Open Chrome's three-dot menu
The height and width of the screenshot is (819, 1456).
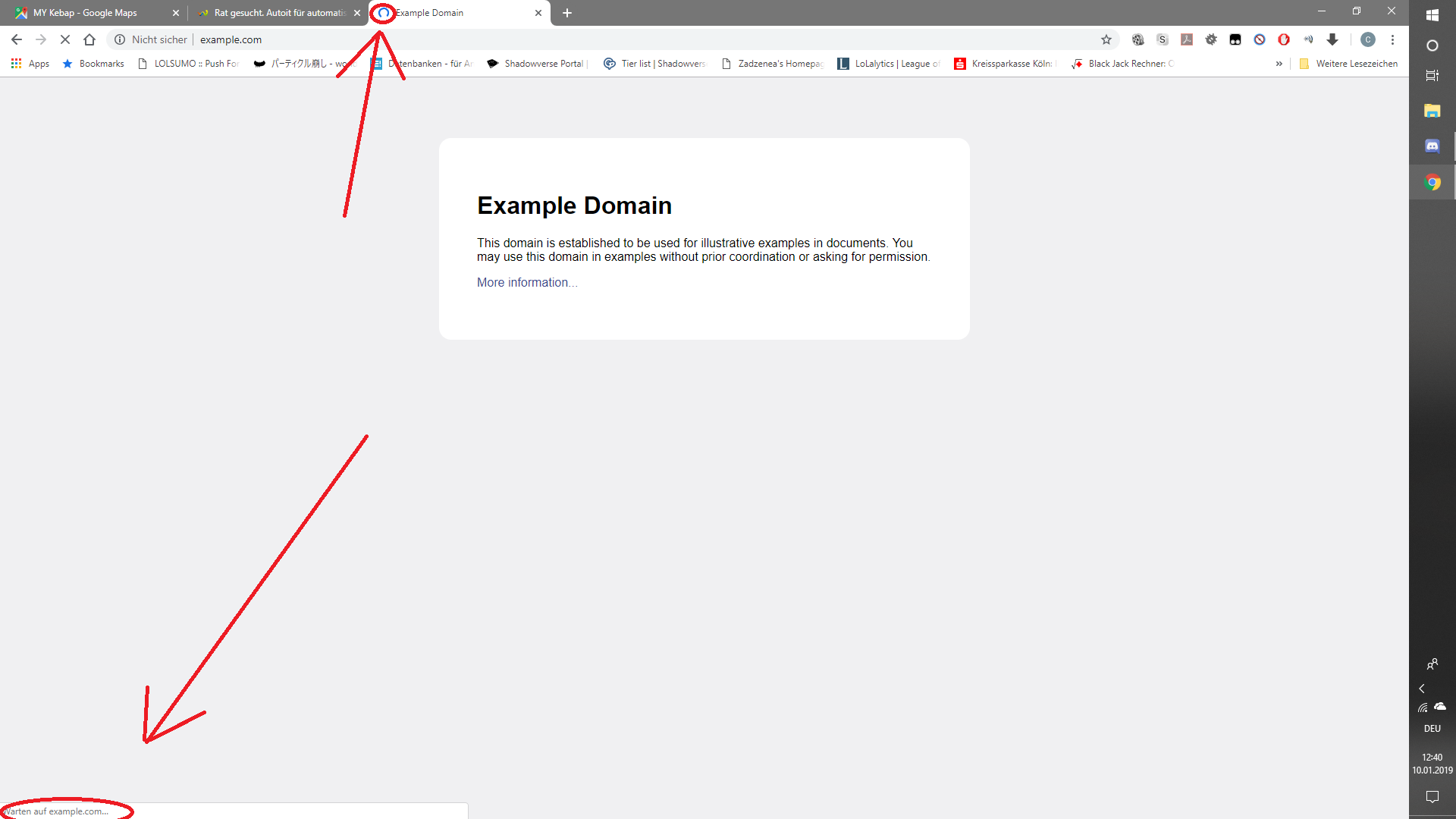[1393, 39]
